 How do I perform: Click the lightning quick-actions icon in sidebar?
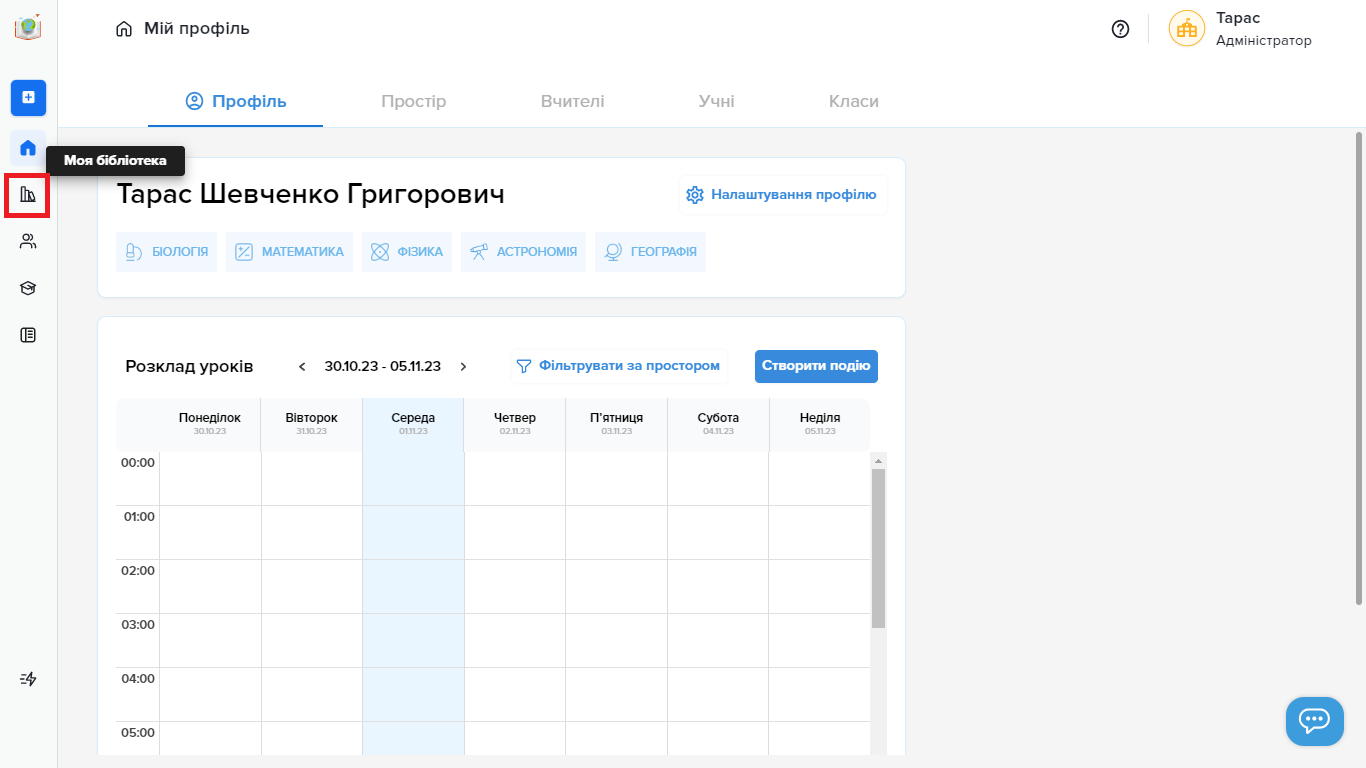pyautogui.click(x=28, y=679)
